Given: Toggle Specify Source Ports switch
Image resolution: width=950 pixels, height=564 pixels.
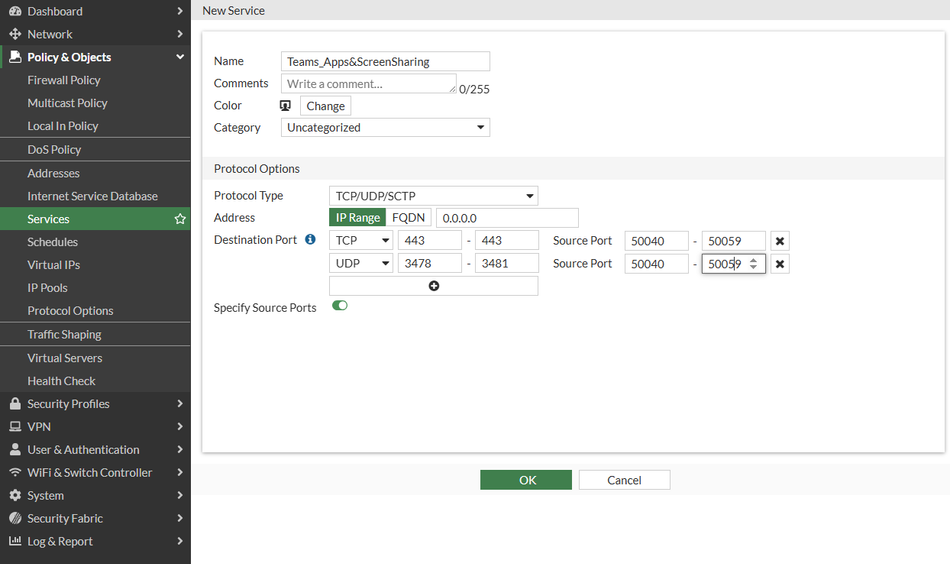Looking at the screenshot, I should [x=340, y=305].
